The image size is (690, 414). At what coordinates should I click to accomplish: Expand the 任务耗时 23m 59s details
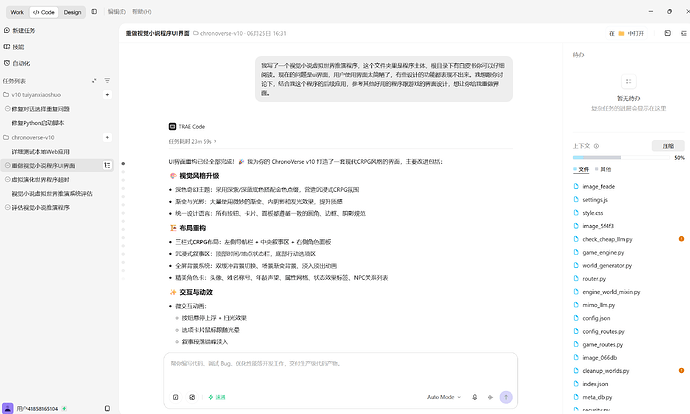(192, 142)
